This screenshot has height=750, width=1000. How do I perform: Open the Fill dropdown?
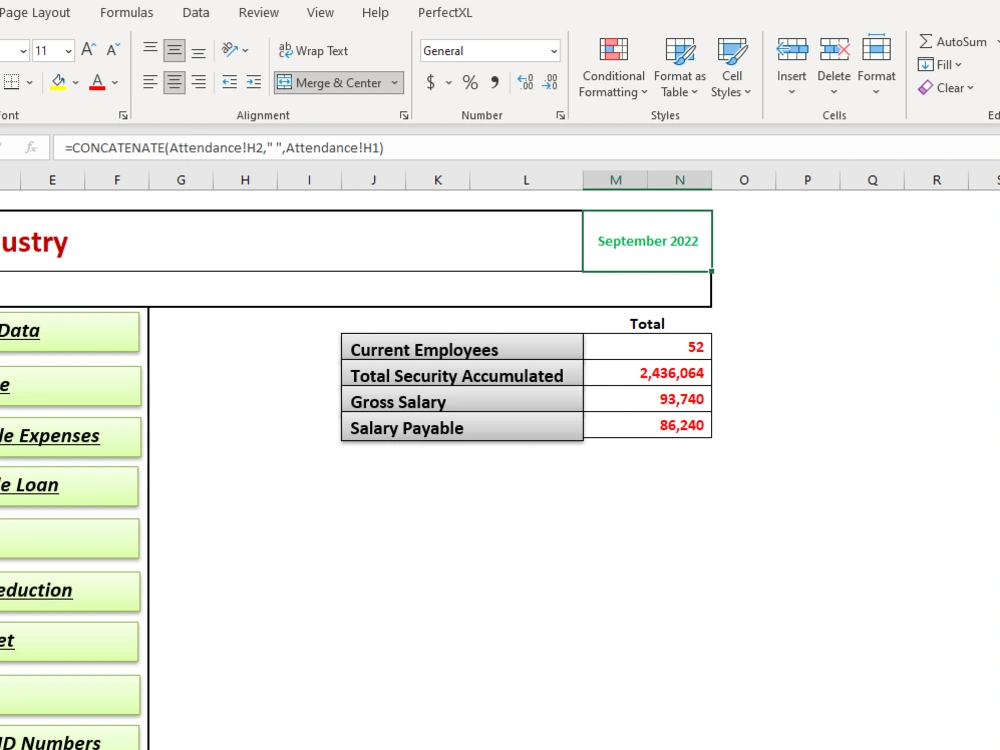(939, 64)
